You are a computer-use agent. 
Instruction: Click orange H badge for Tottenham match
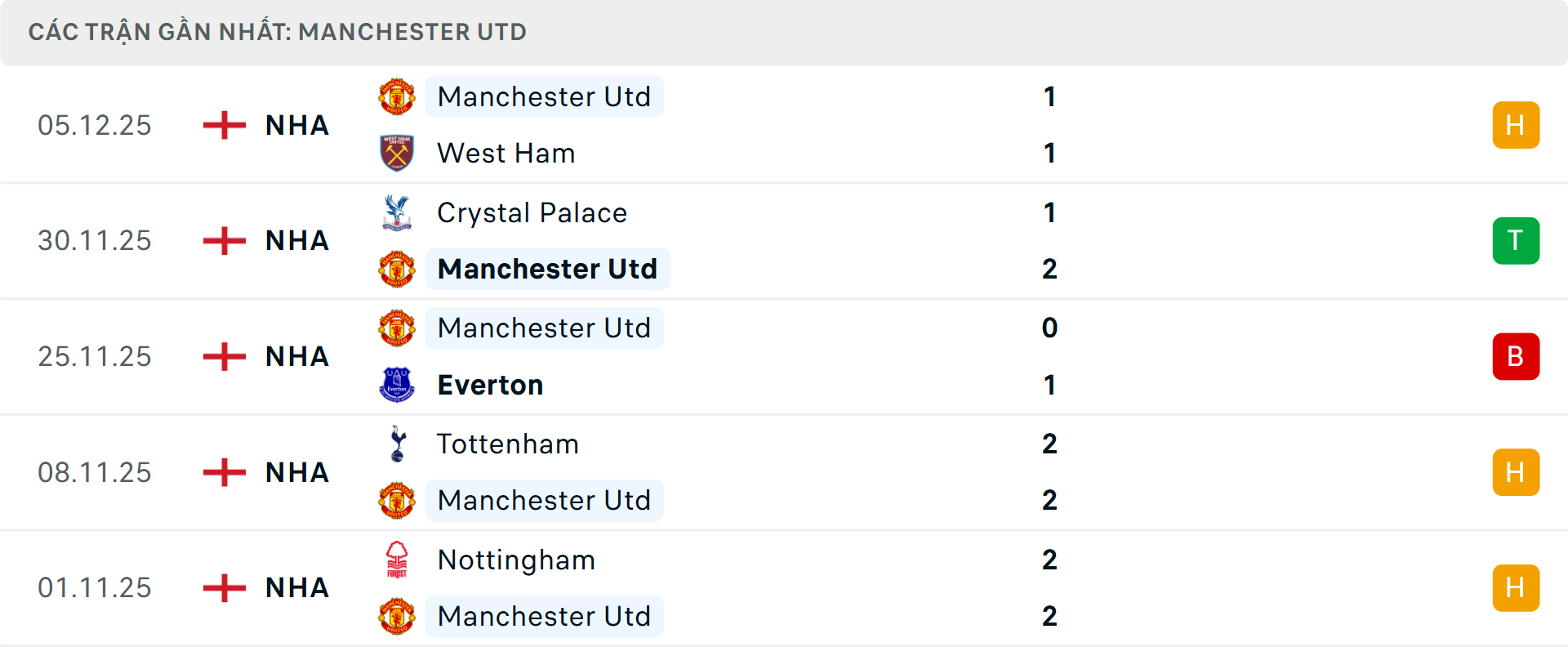(x=1516, y=472)
